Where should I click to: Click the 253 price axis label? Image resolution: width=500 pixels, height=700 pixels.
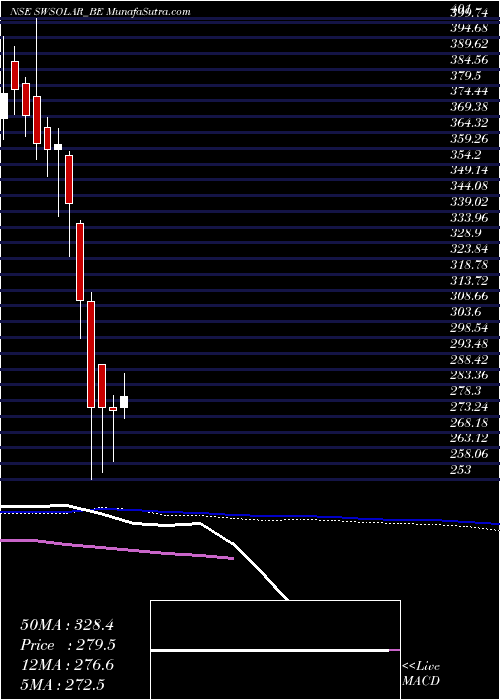[461, 469]
